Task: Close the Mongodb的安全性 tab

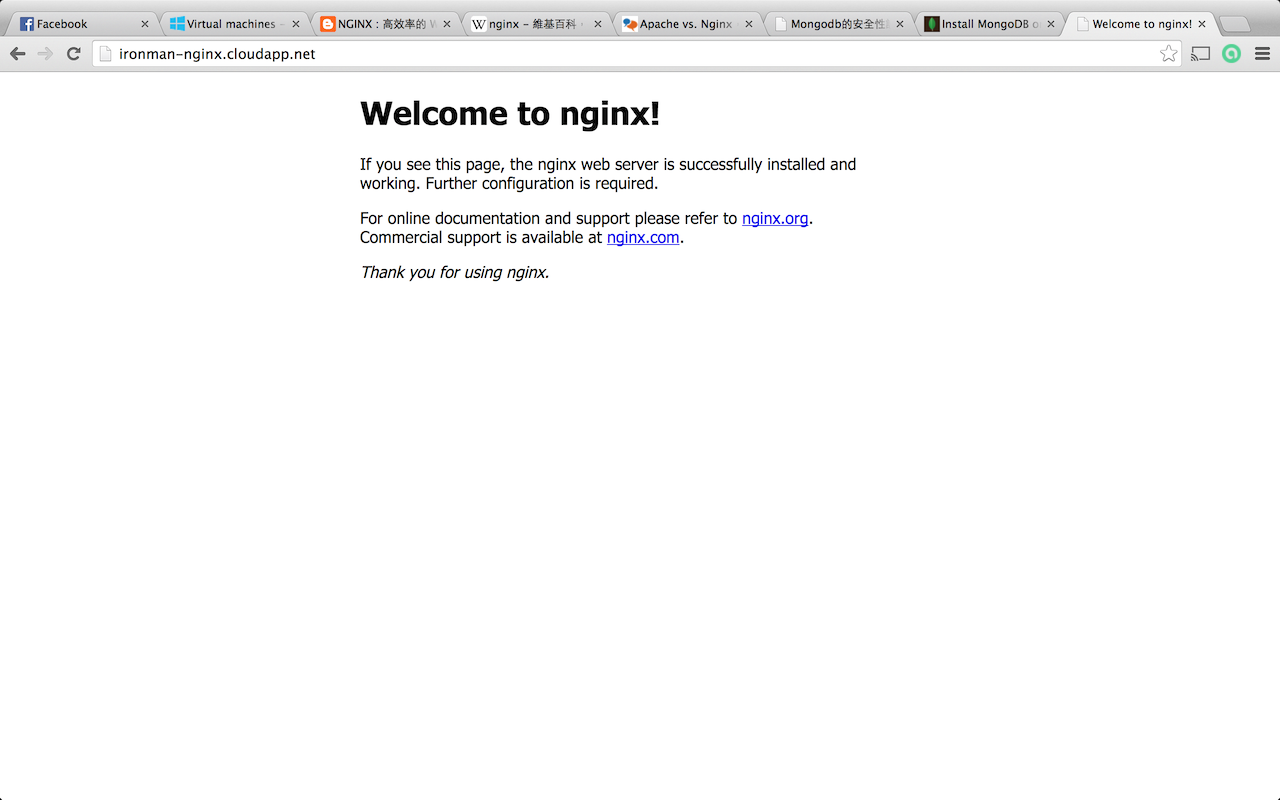Action: click(899, 24)
